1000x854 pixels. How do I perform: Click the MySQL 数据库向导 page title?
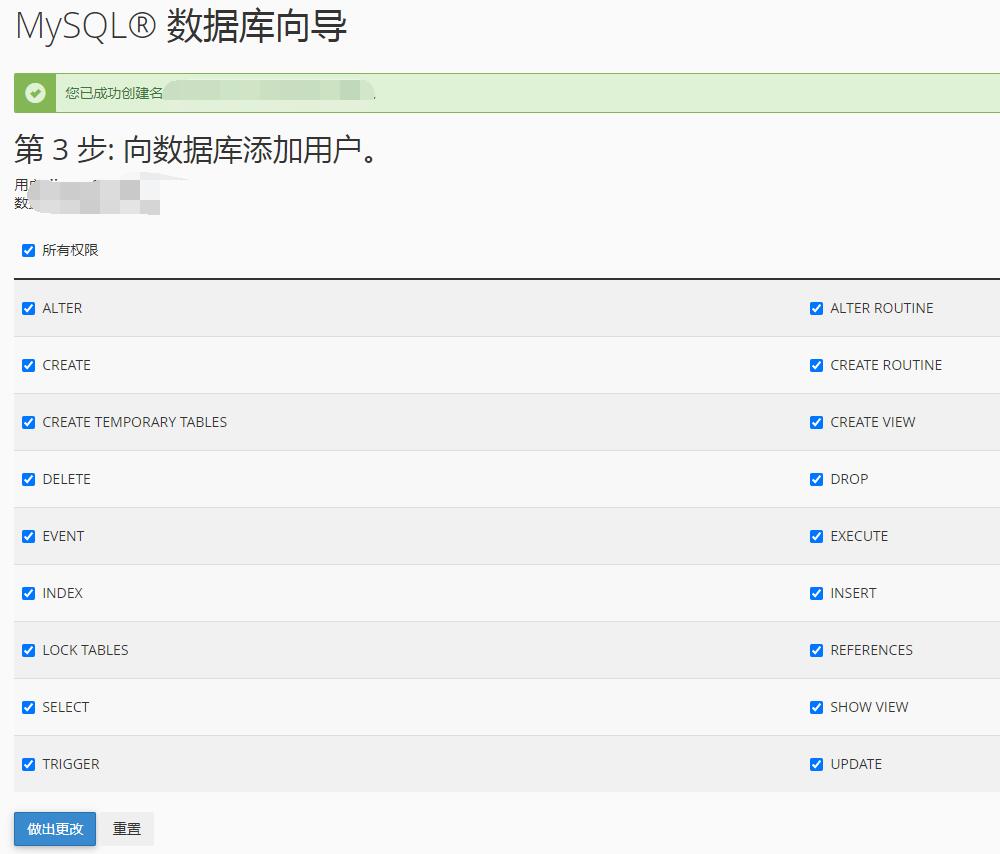click(181, 27)
